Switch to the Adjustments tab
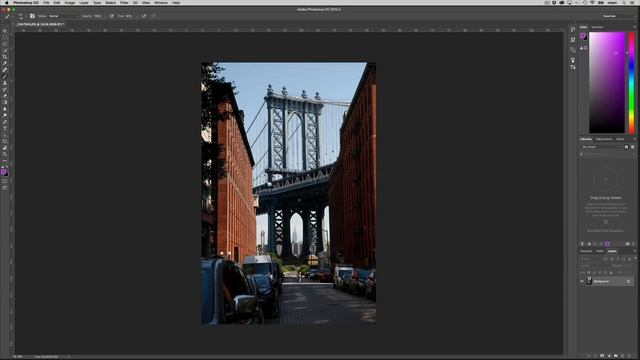 pos(604,139)
